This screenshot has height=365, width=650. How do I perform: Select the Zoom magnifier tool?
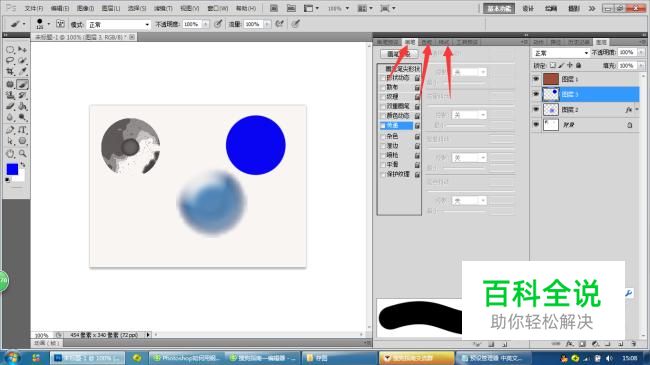(22, 153)
